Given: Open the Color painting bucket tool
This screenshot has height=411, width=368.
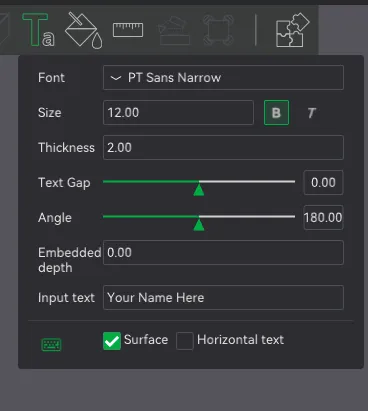Looking at the screenshot, I should click(x=83, y=30).
